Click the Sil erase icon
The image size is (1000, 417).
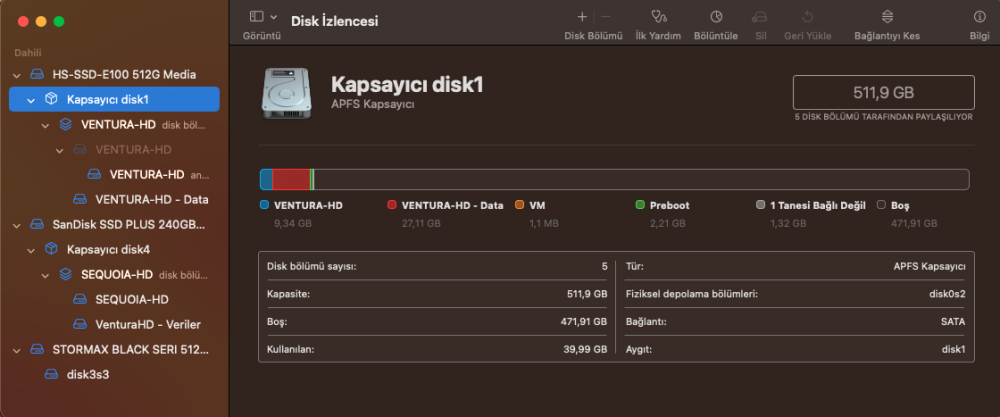pyautogui.click(x=760, y=17)
